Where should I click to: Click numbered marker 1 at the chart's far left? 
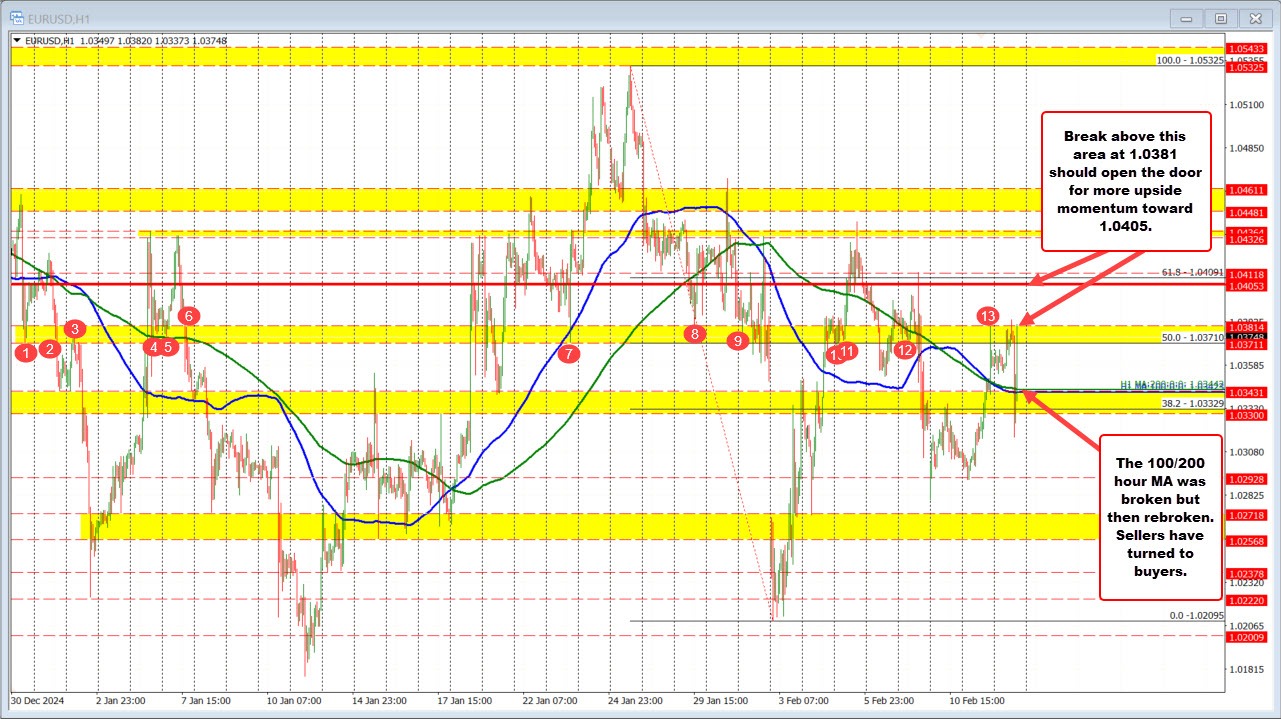[x=26, y=353]
